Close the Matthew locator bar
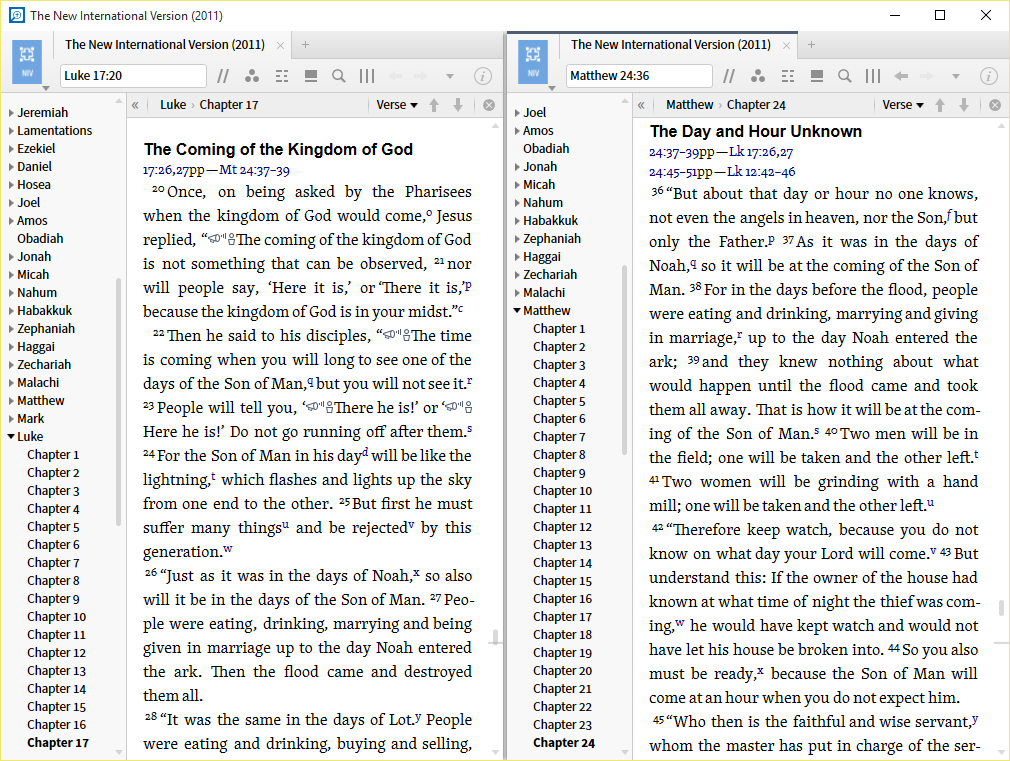This screenshot has height=761, width=1010. (x=995, y=105)
